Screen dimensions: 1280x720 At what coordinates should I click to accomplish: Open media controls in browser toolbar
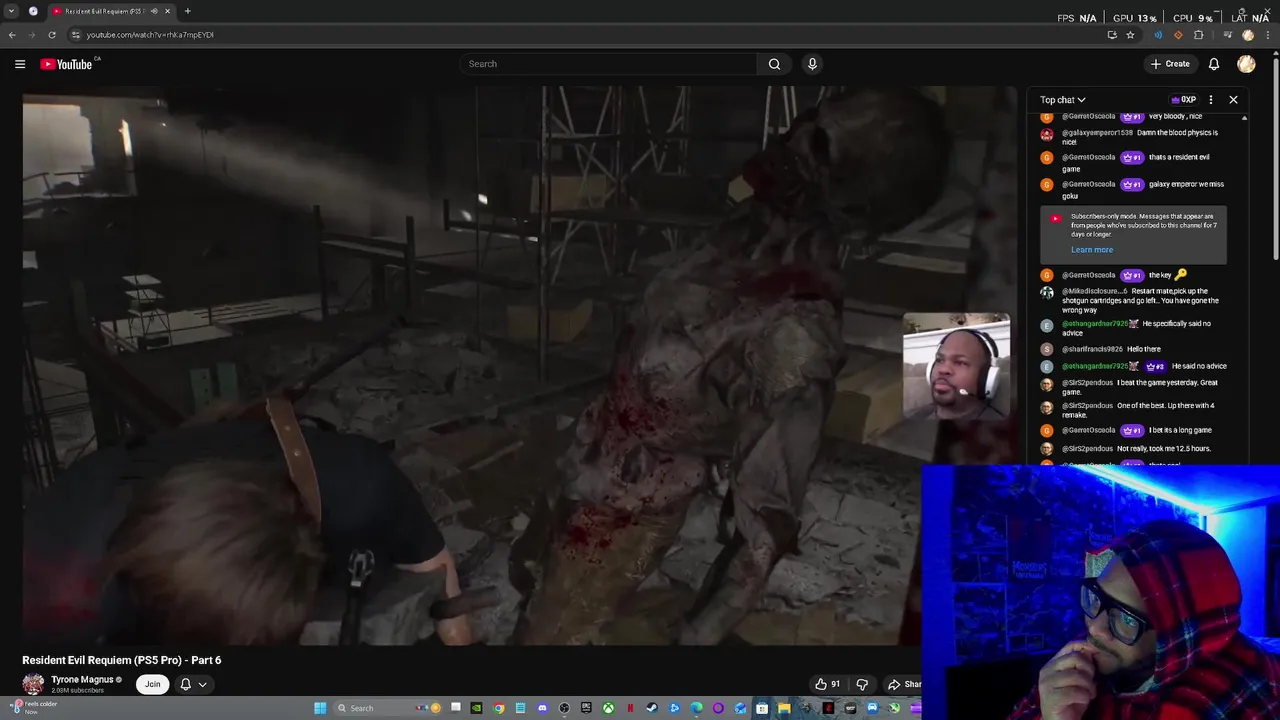1228,35
